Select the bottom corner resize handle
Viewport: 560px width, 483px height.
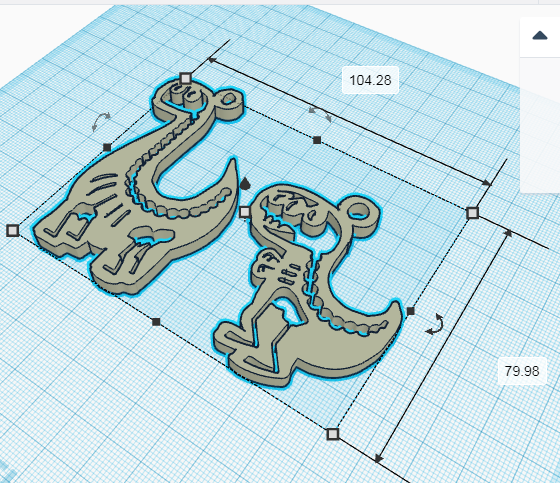333,434
